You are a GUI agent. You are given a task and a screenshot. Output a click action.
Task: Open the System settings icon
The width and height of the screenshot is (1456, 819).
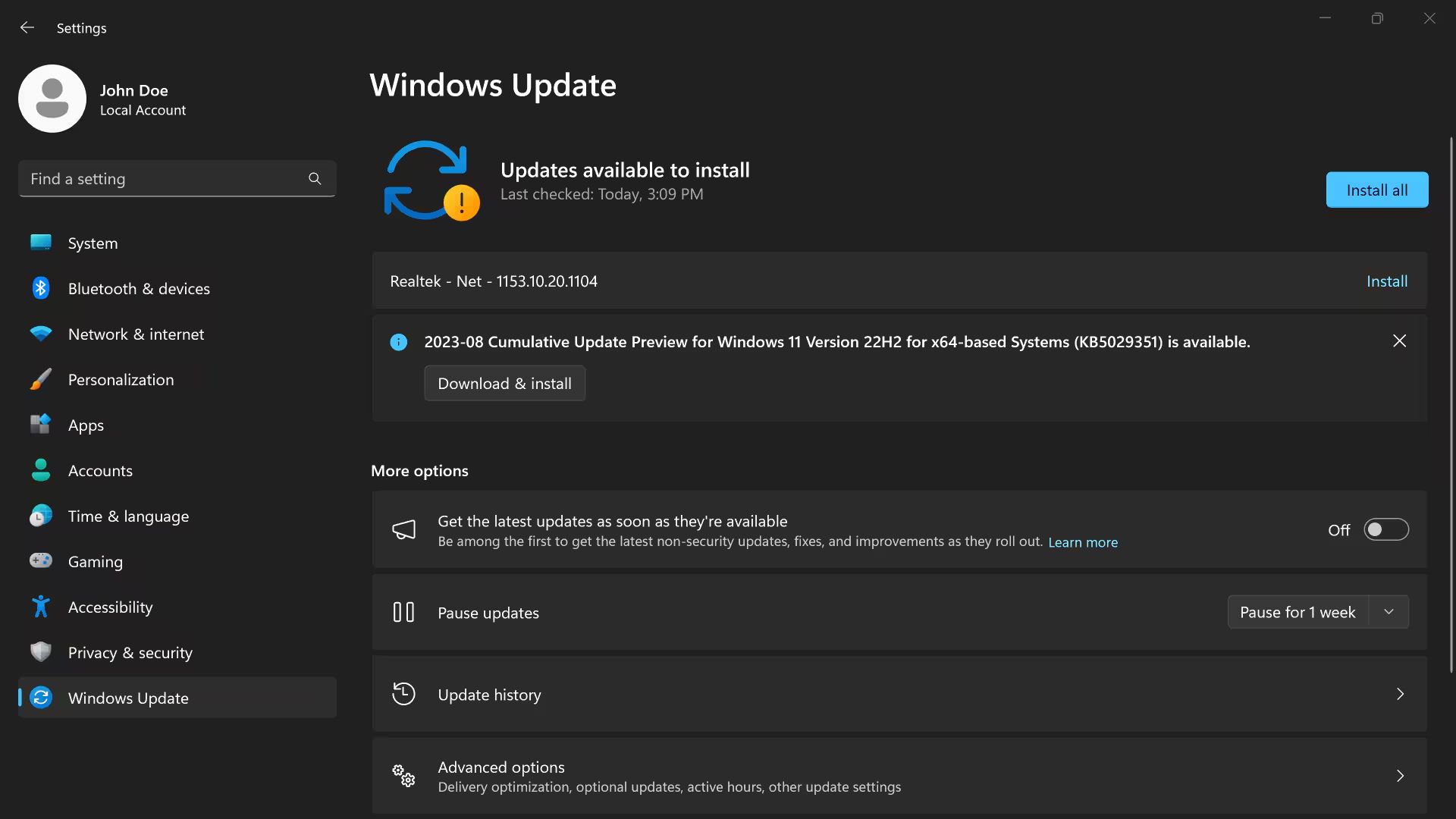point(39,243)
